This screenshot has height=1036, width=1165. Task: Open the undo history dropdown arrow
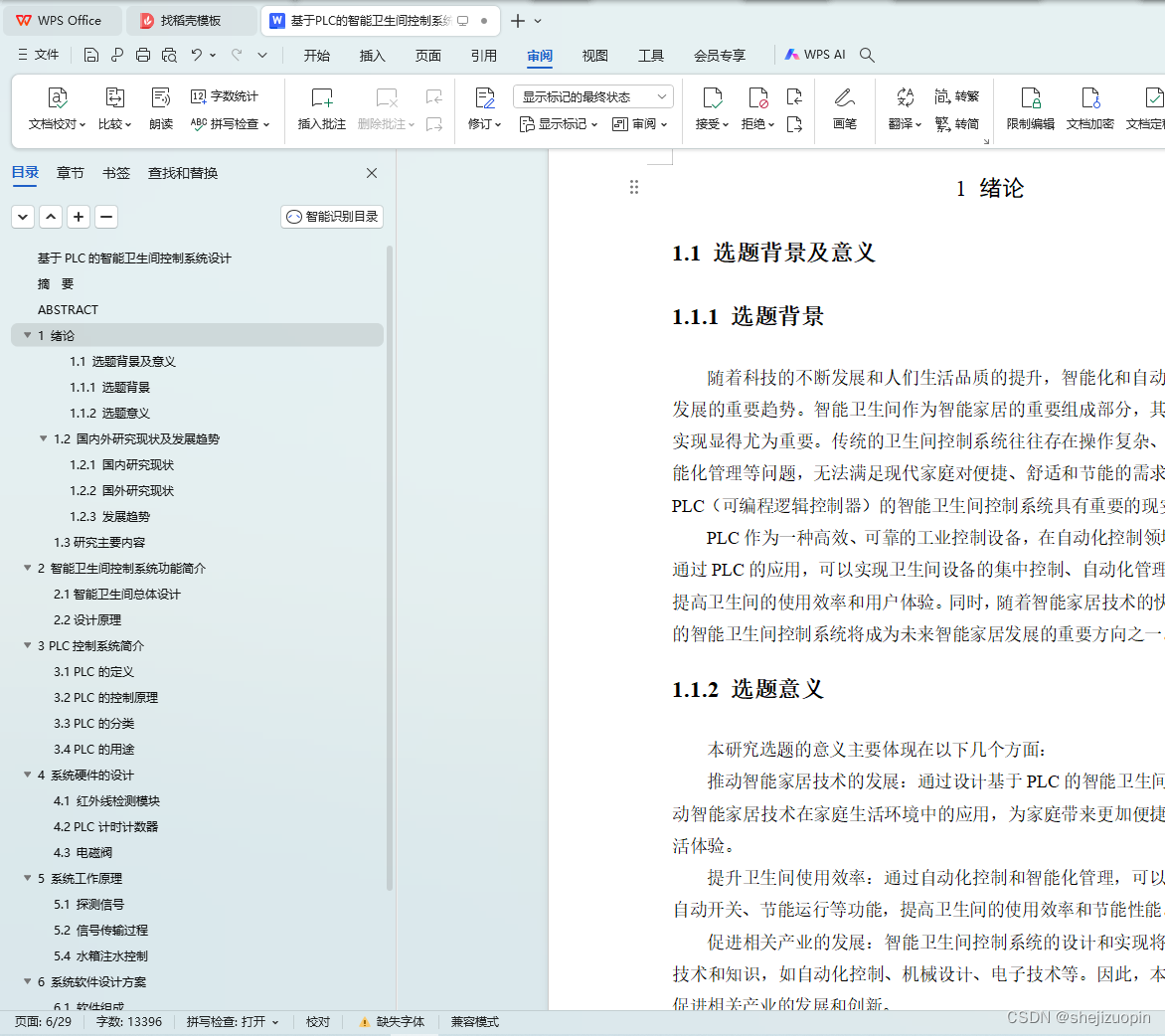point(214,55)
